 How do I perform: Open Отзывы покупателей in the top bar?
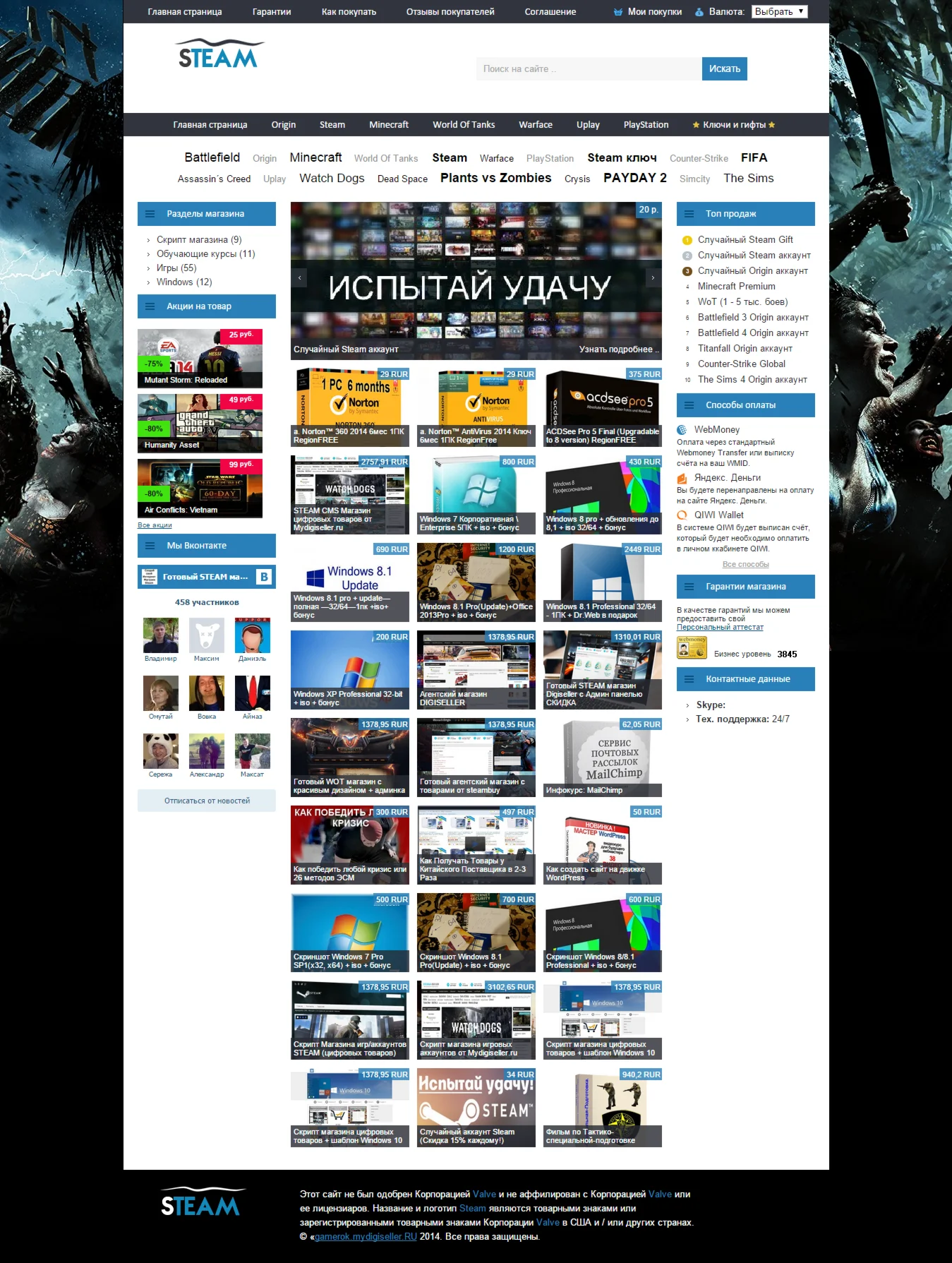(x=450, y=12)
